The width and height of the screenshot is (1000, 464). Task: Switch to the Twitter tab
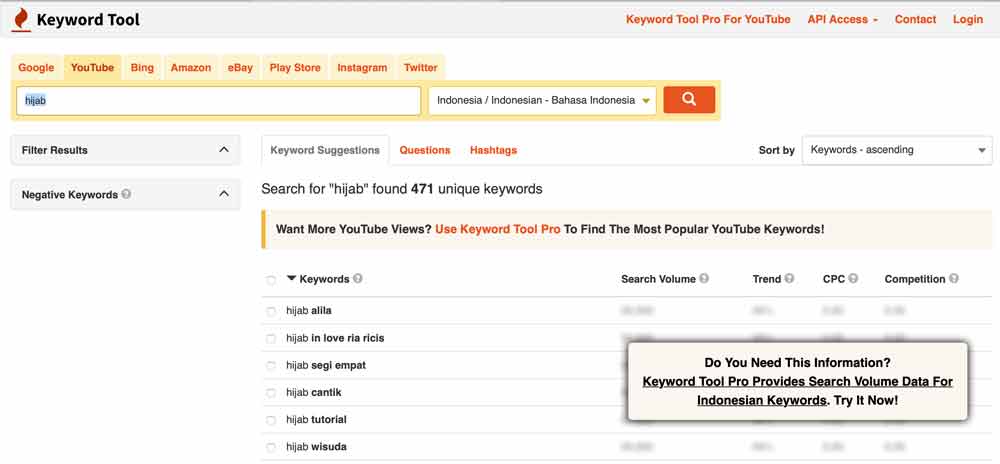tap(420, 68)
